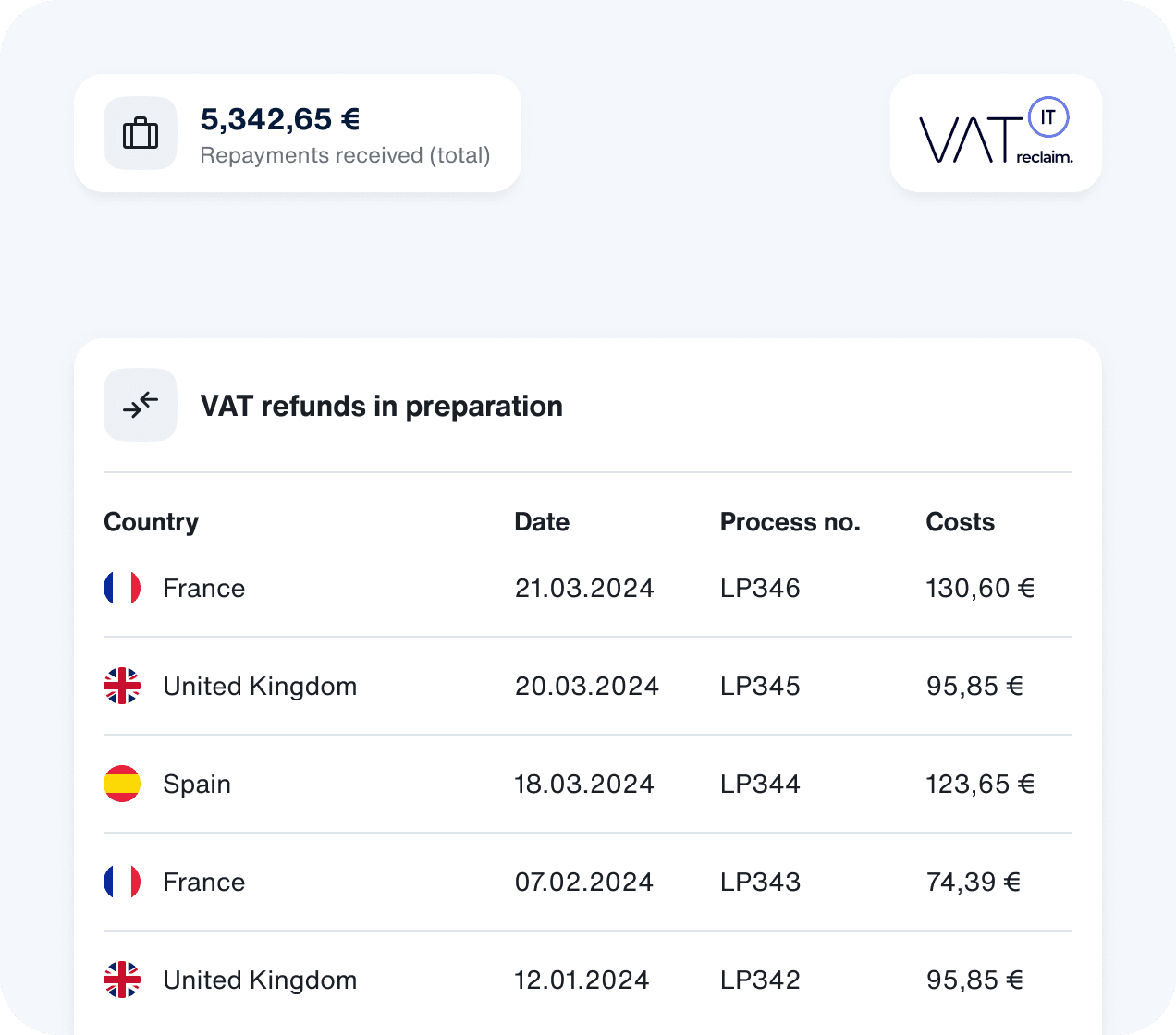Open process number LP346

tap(760, 589)
